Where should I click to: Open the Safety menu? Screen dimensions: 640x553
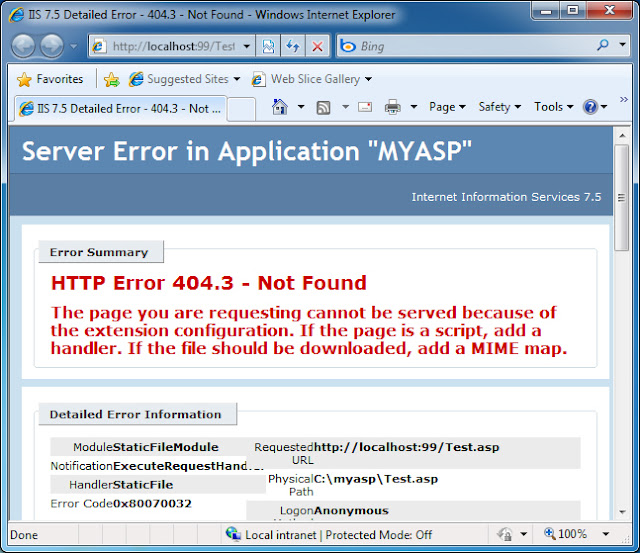(500, 107)
